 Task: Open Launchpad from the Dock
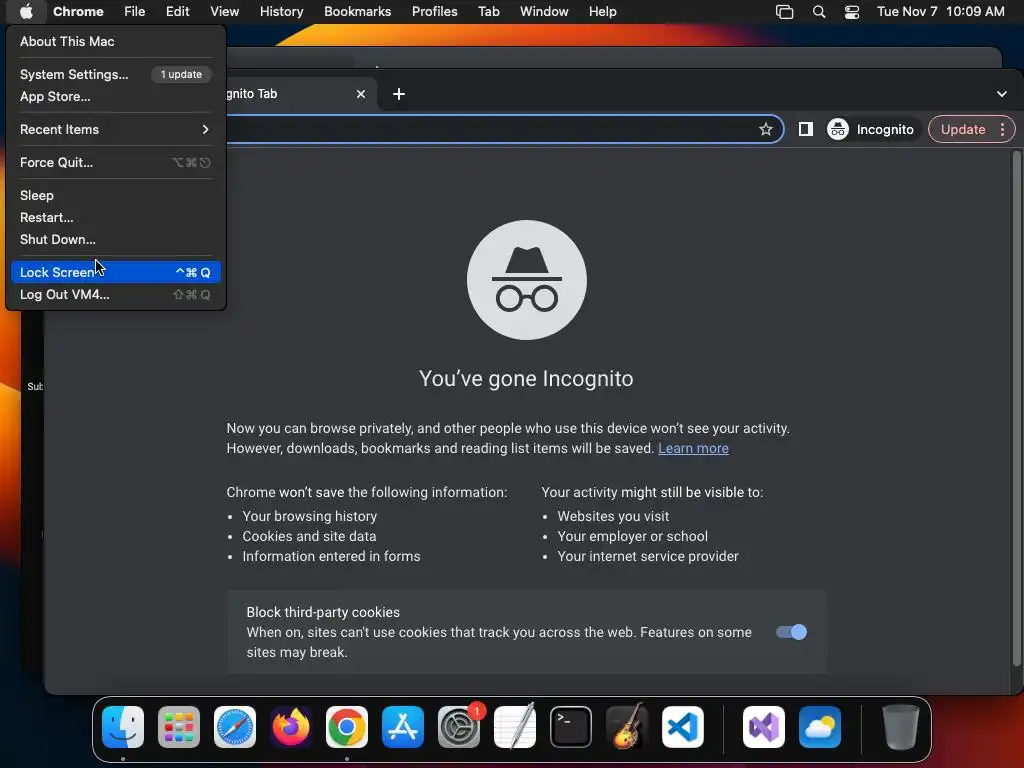[179, 727]
